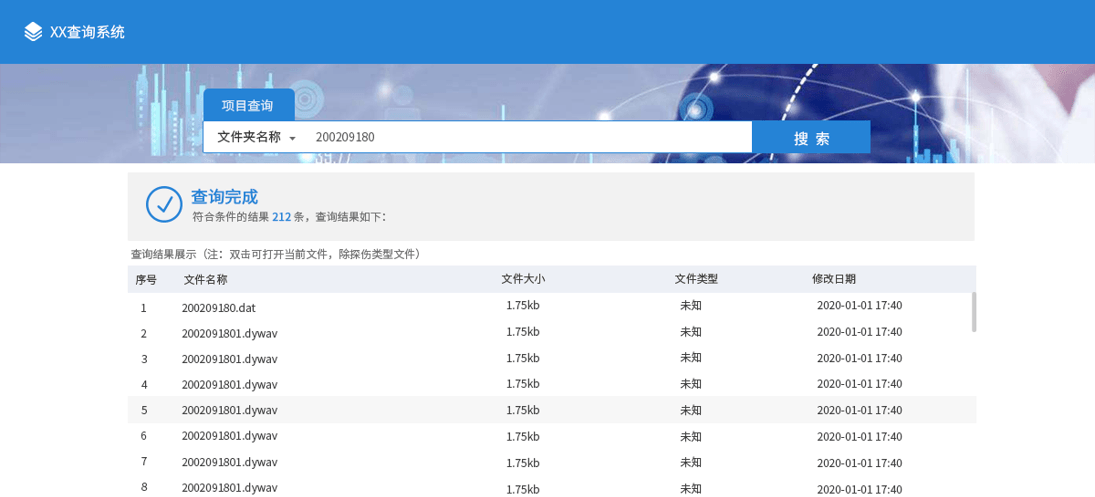Expand the 文件夹名称 search type dropdown
Viewport: 1095px width, 497px height.
[257, 137]
